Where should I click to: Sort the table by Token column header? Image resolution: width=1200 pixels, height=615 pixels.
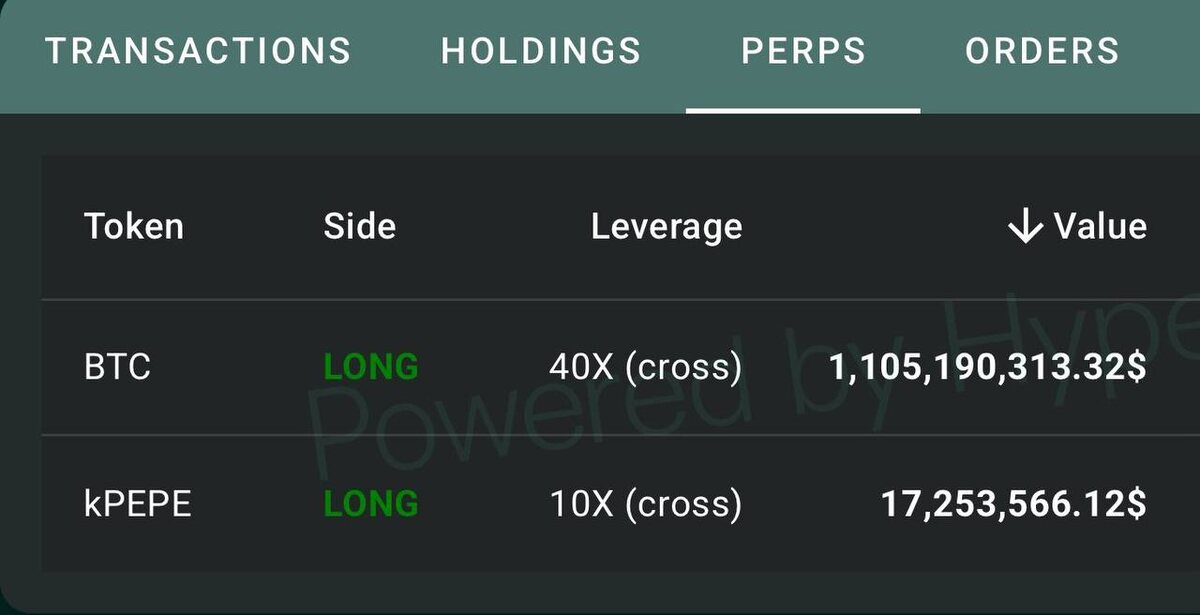pyautogui.click(x=134, y=227)
